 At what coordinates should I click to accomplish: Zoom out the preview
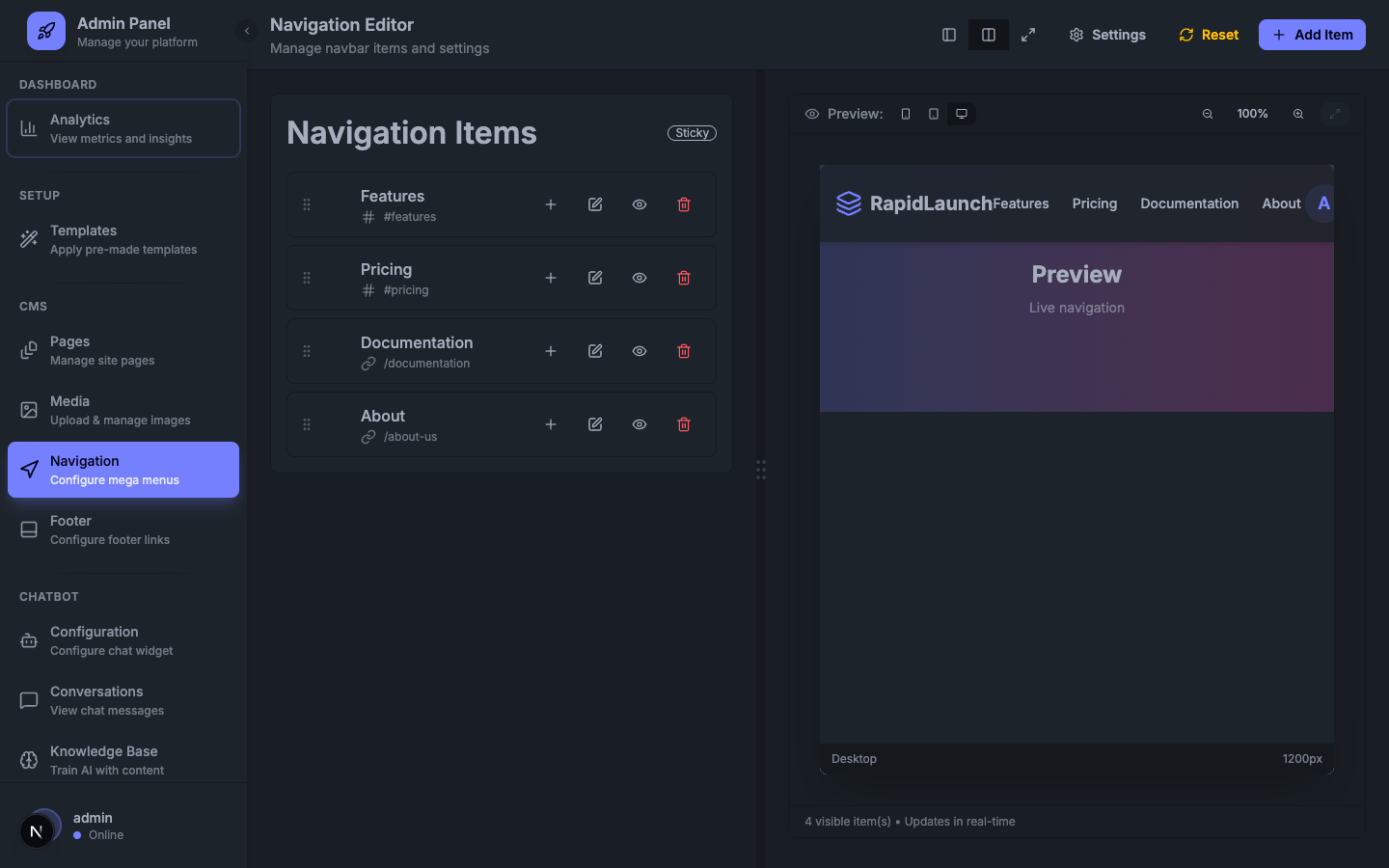point(1208,114)
